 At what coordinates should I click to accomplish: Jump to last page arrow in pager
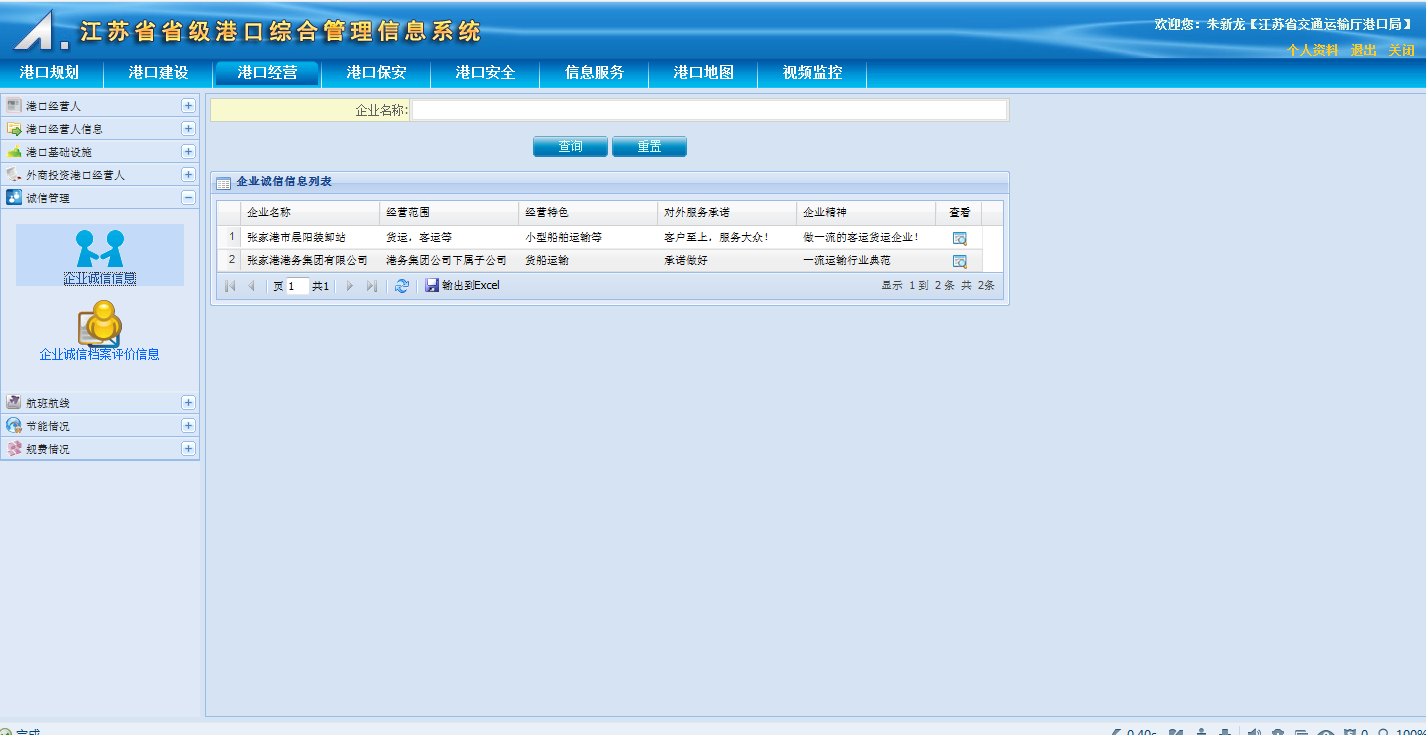click(x=372, y=286)
